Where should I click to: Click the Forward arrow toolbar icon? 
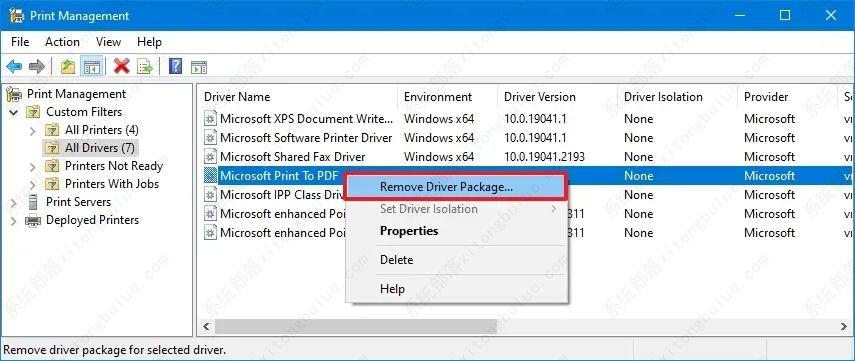[37, 67]
